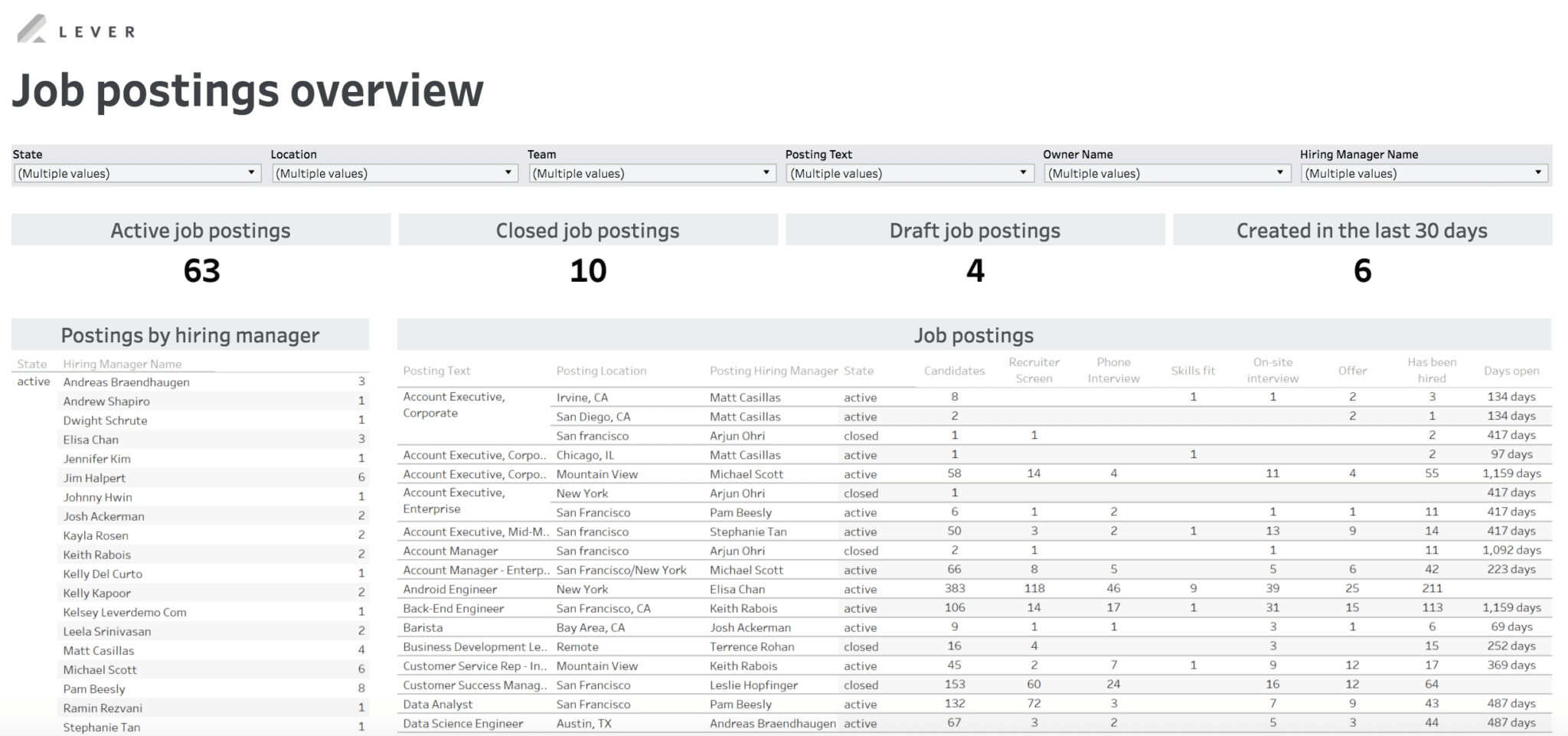Click the Candidates column header

pos(954,371)
